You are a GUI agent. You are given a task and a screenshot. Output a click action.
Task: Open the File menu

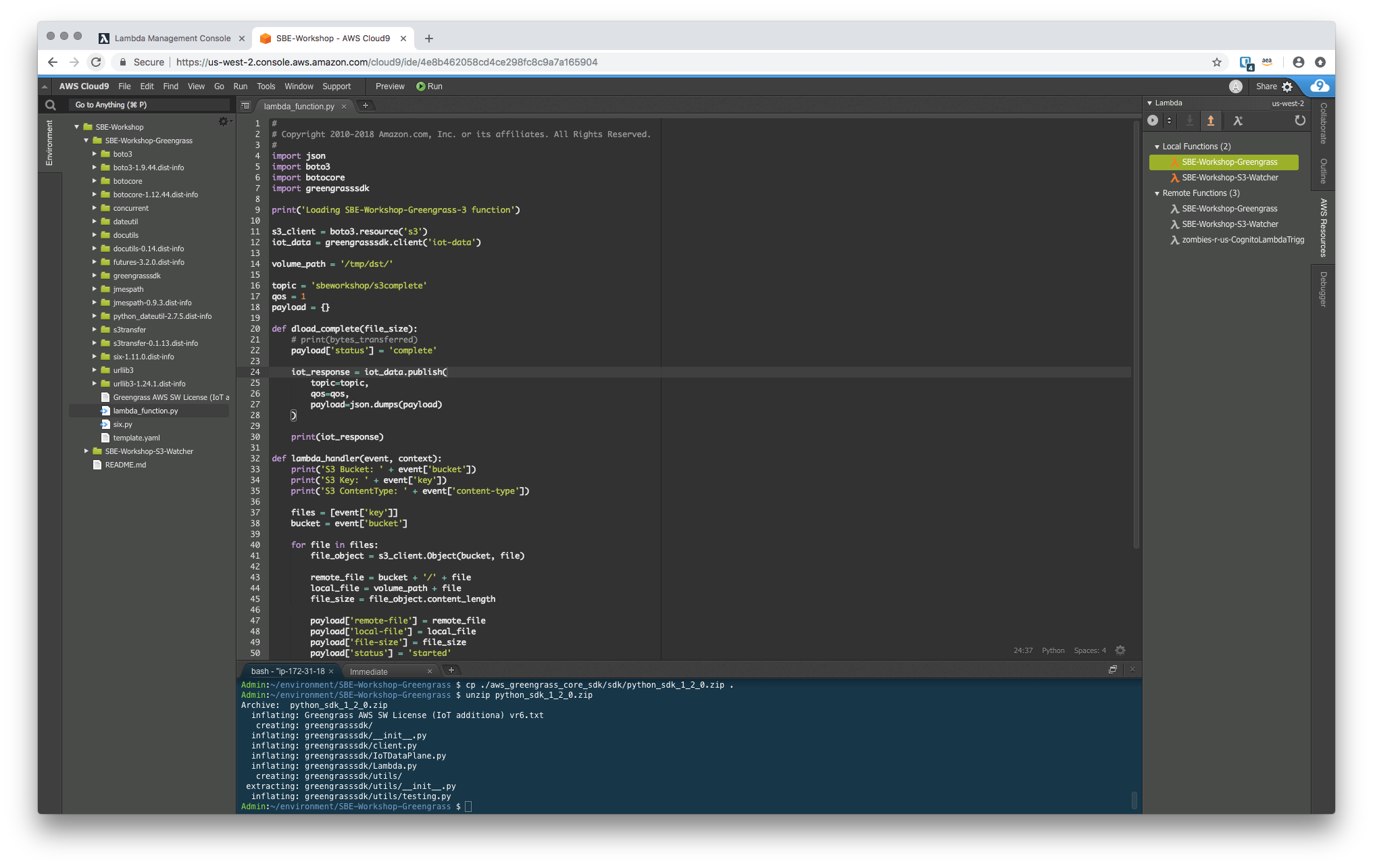[x=124, y=86]
